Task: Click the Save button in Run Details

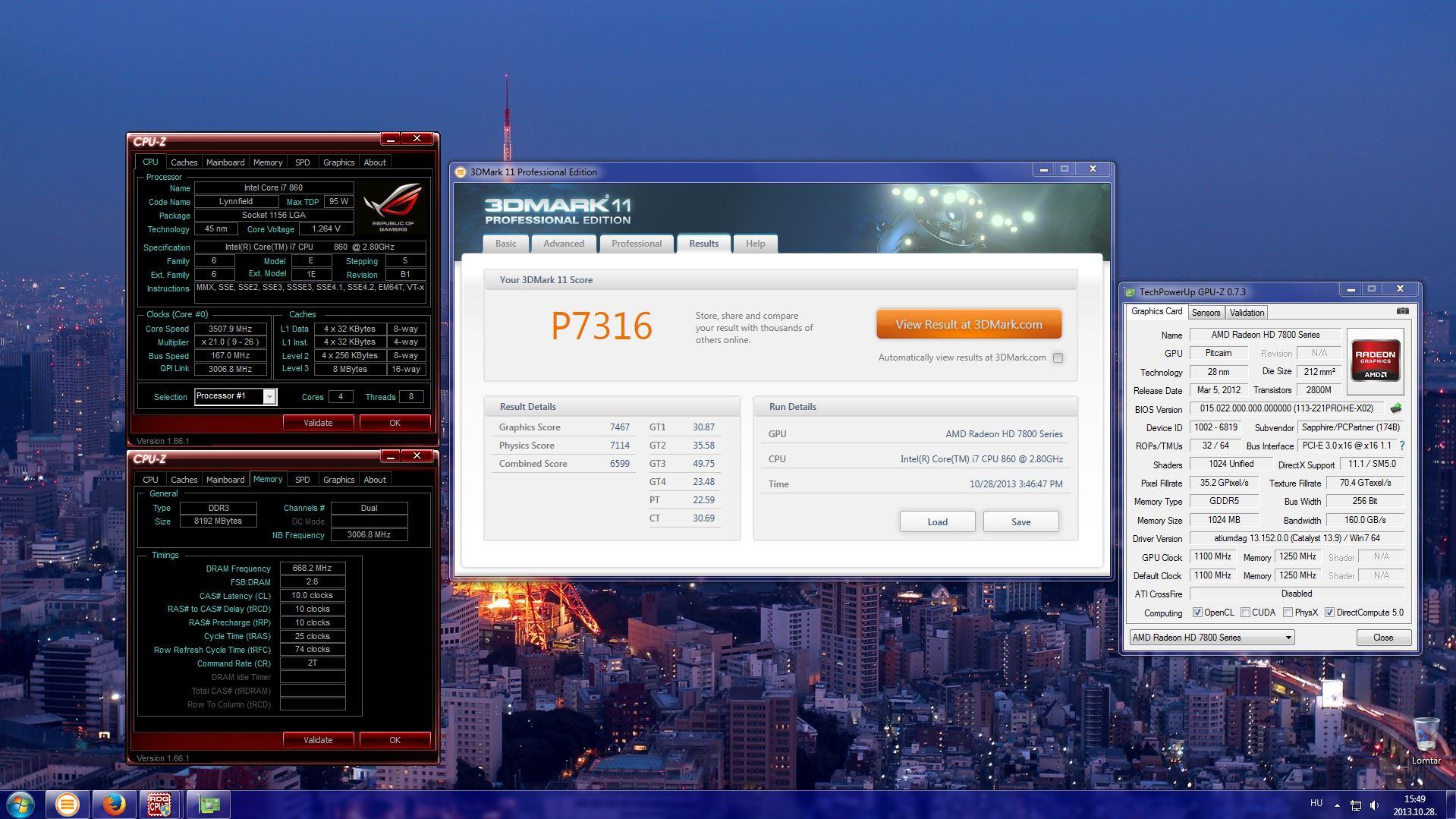Action: [1020, 521]
